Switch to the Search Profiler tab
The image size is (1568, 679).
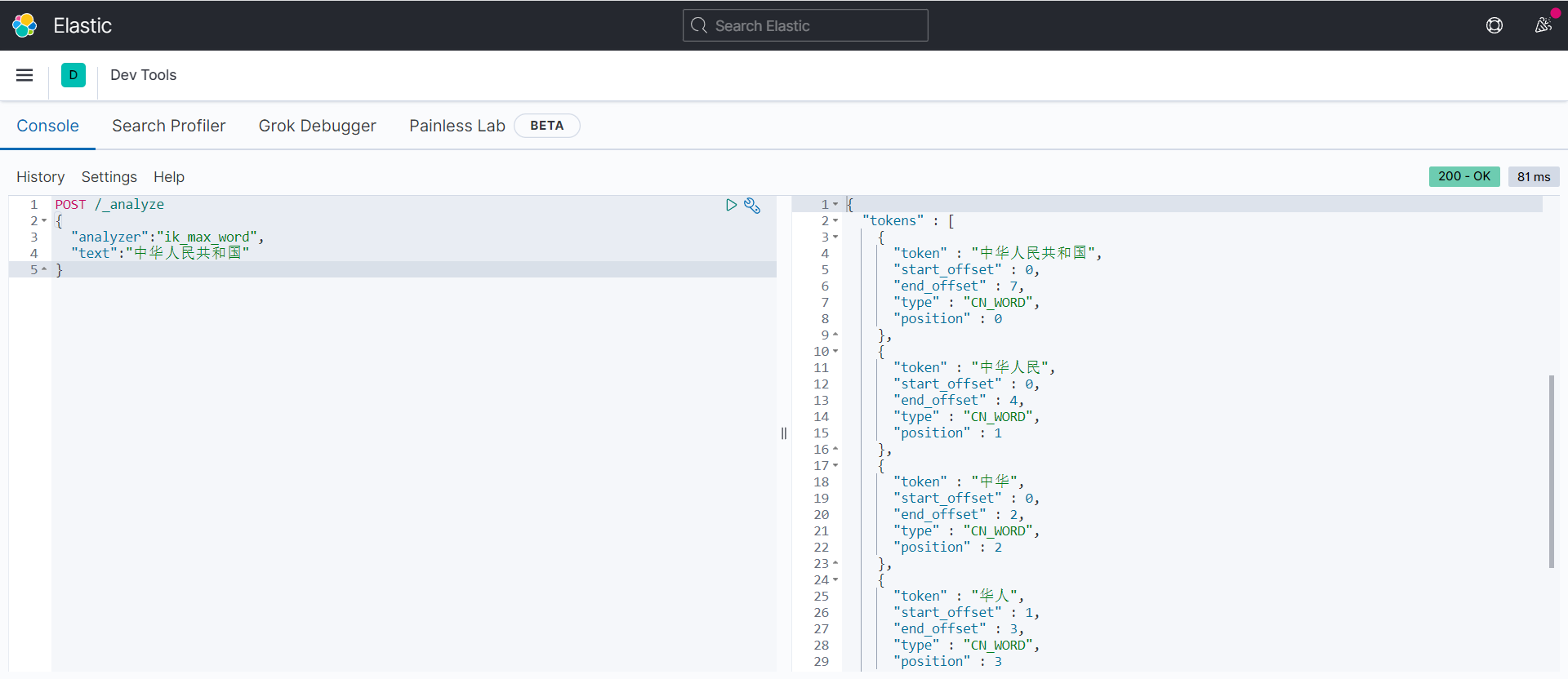pyautogui.click(x=169, y=126)
